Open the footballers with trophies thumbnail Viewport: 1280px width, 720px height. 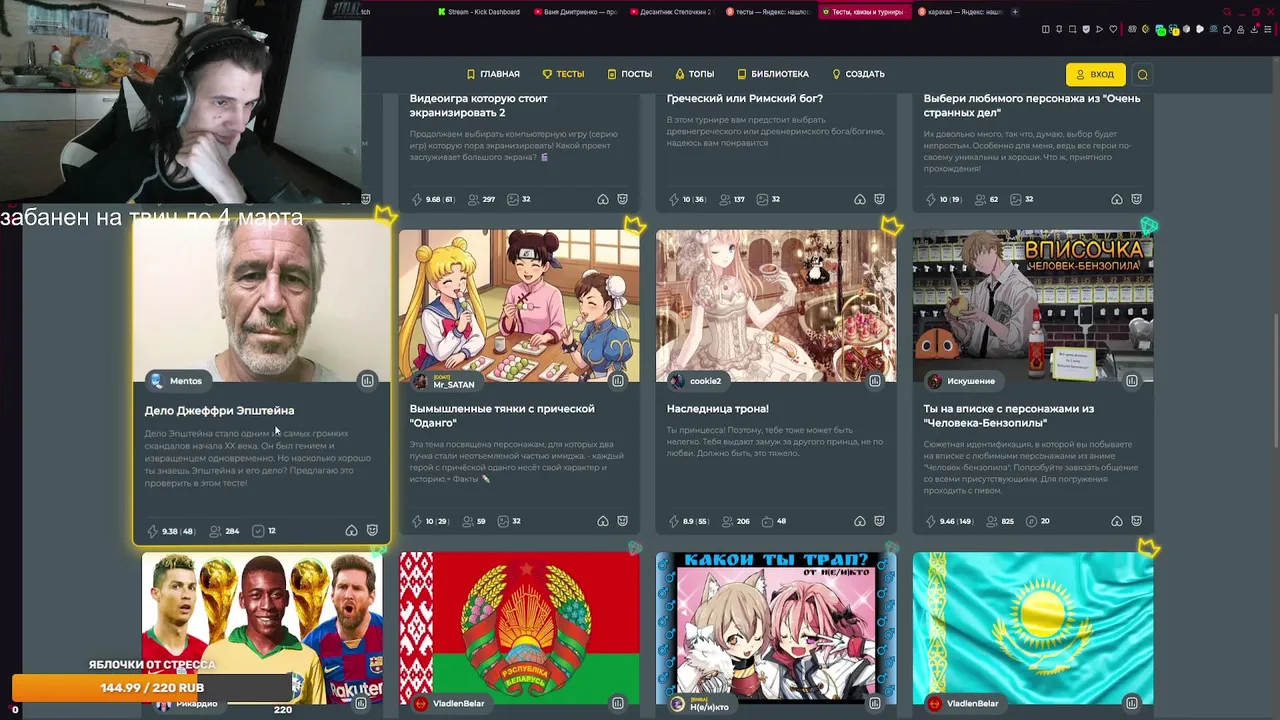coord(262,629)
